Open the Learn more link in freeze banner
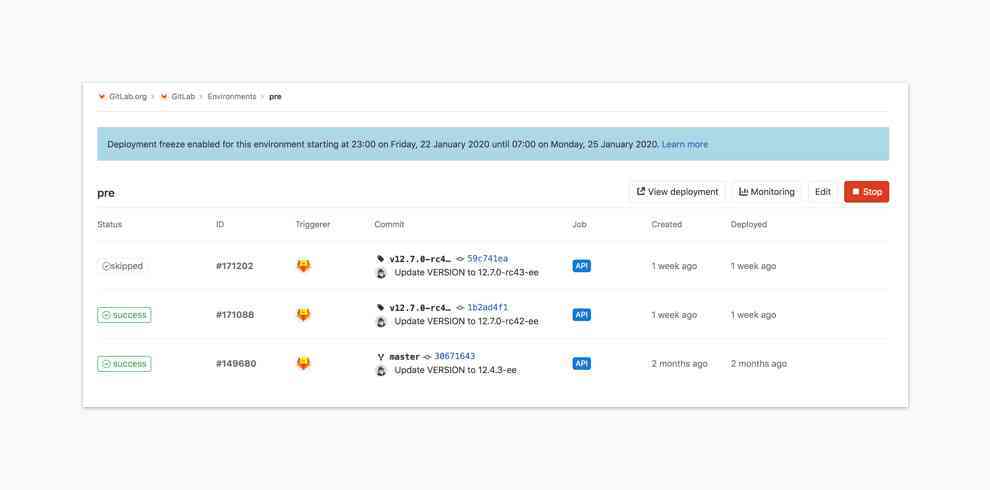The width and height of the screenshot is (990, 490). (x=684, y=144)
